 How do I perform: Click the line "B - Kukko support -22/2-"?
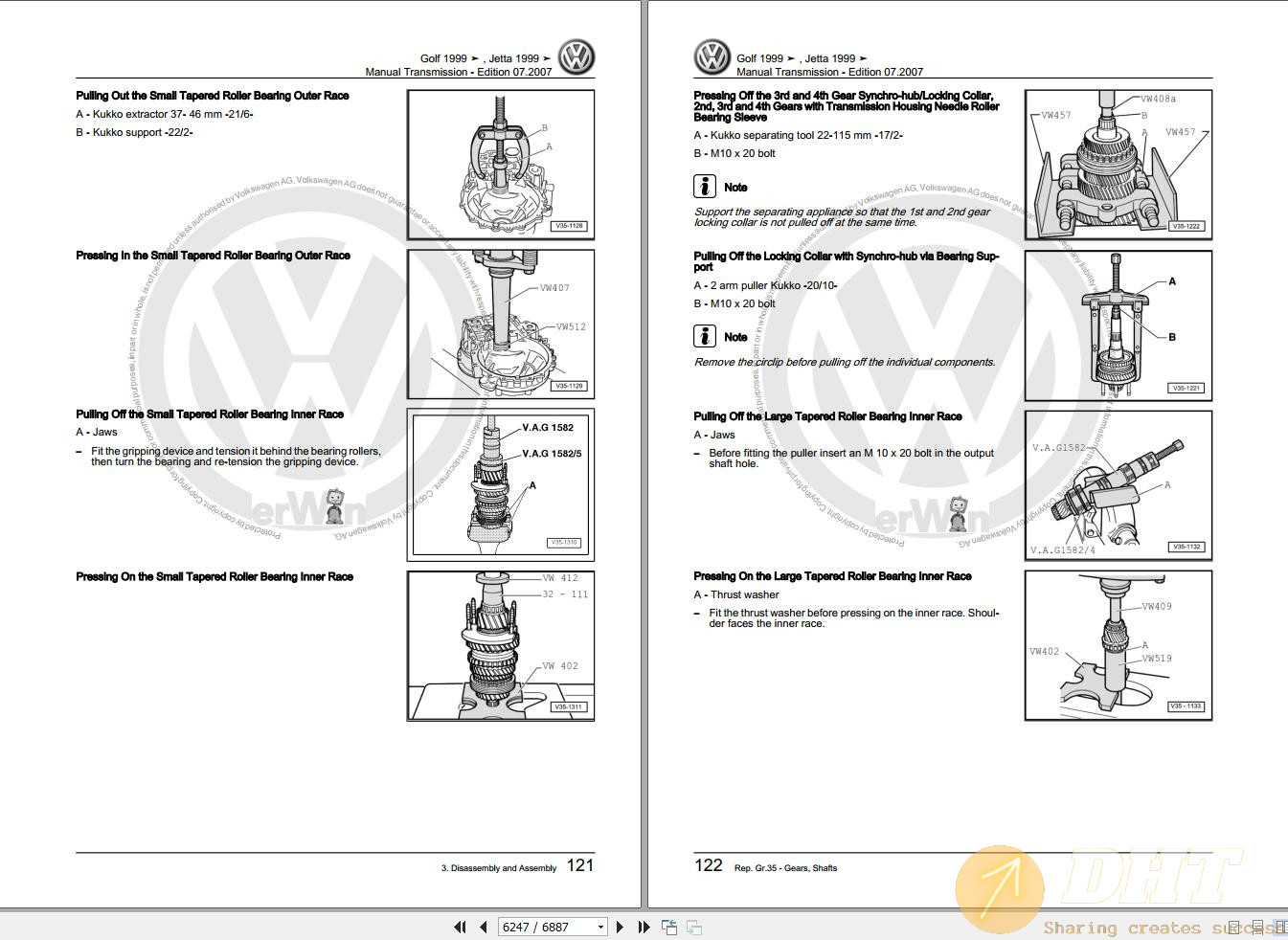pos(134,132)
